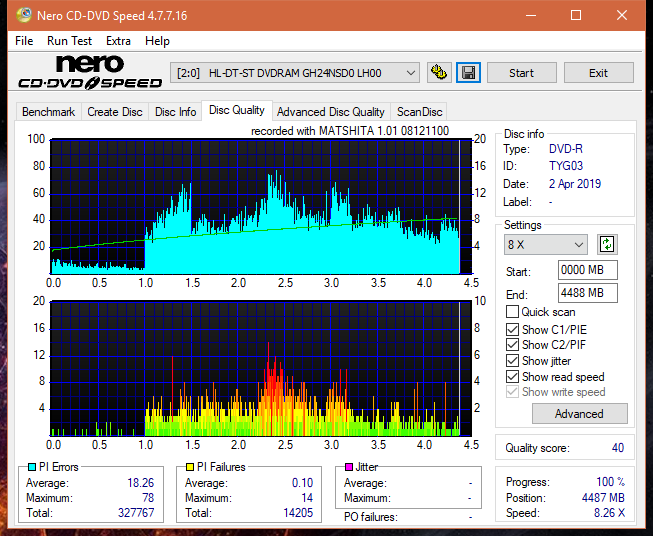This screenshot has width=653, height=536.
Task: Click the PI Errors upper graph
Action: tap(261, 207)
